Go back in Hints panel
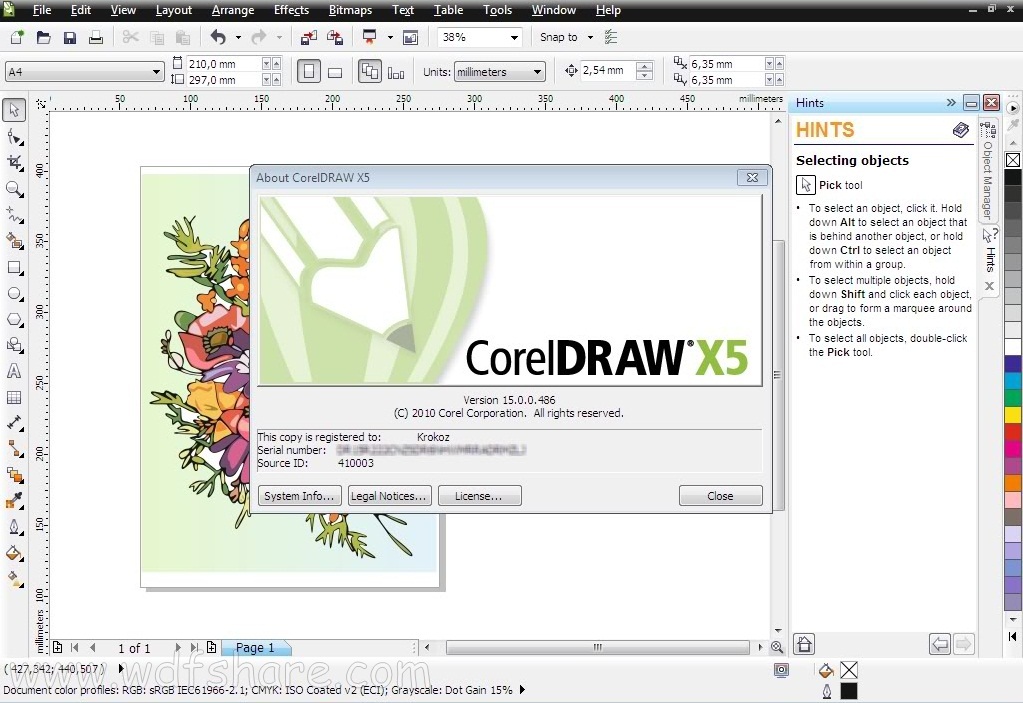Screen dimensions: 1023x703 click(939, 644)
